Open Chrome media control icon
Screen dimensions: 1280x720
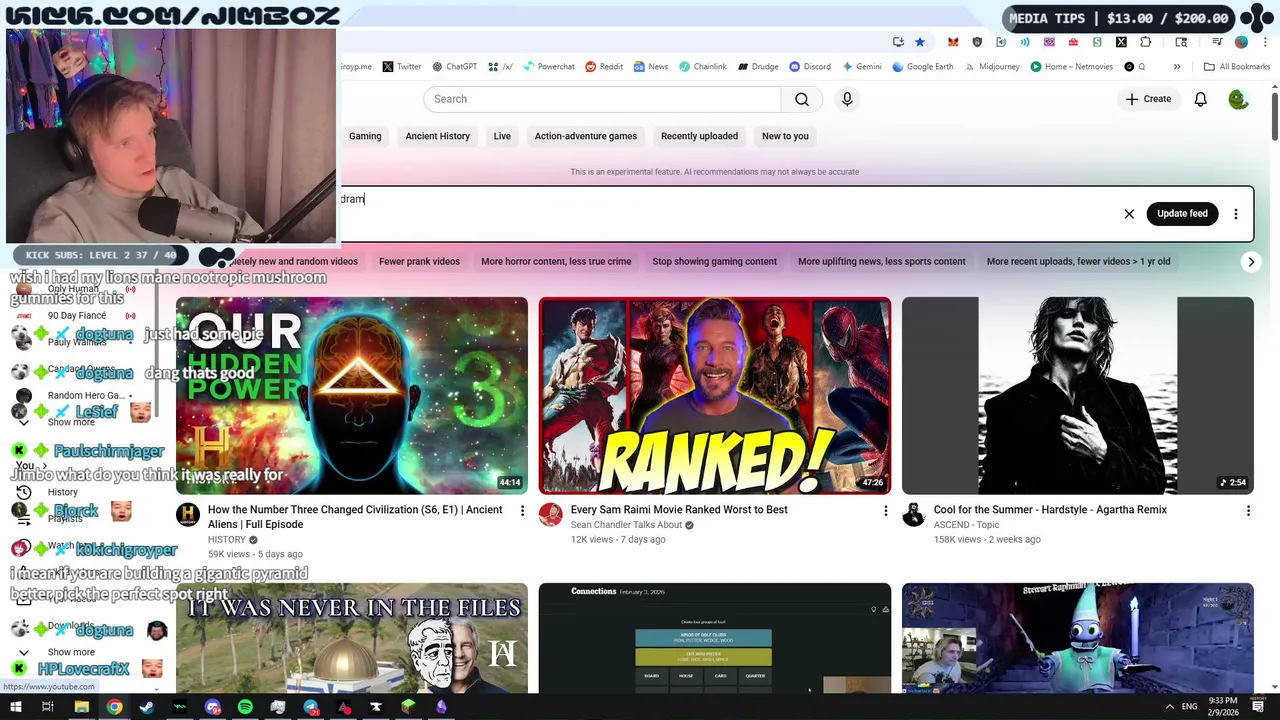(x=1217, y=42)
